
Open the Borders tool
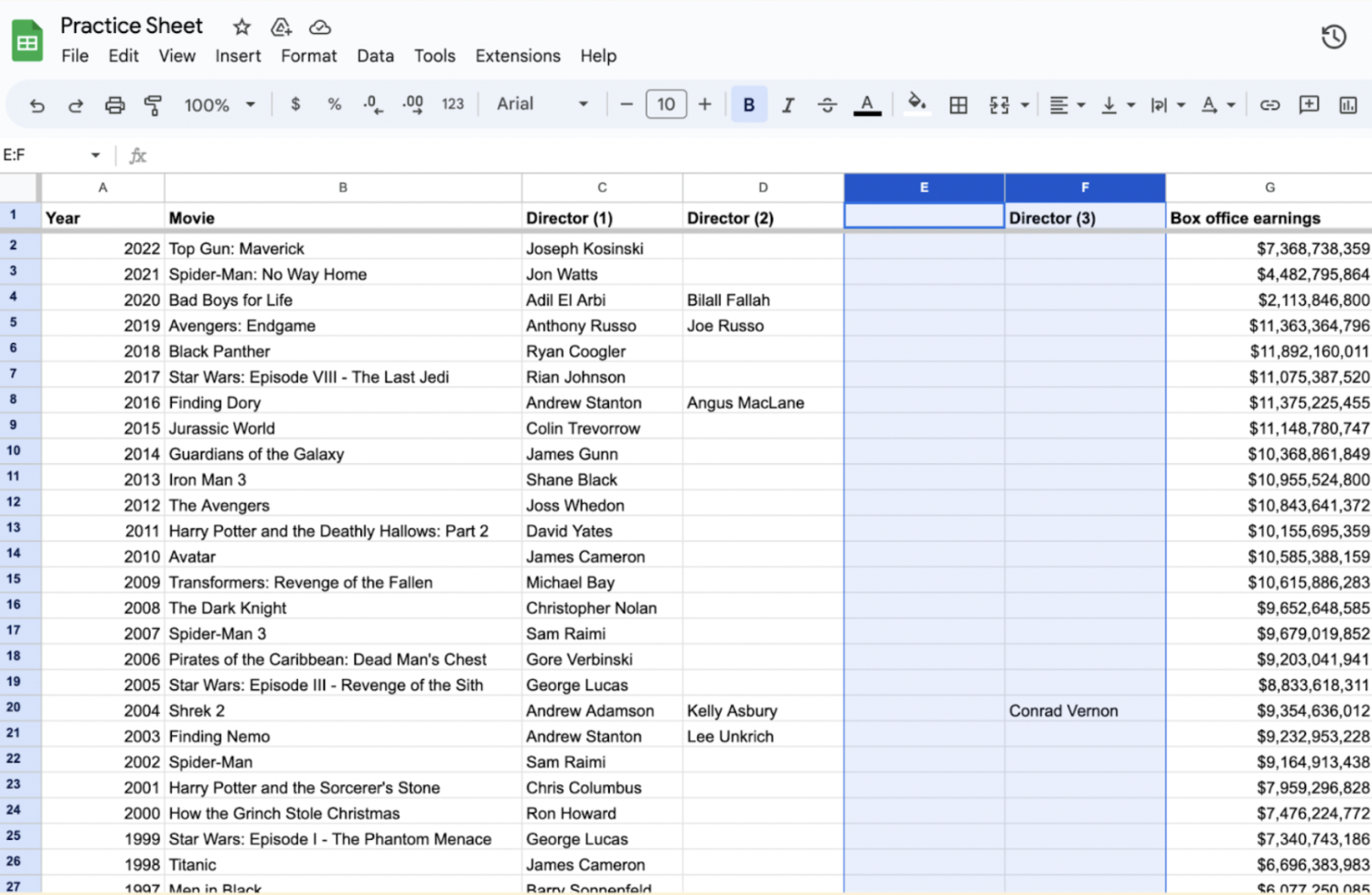point(959,105)
